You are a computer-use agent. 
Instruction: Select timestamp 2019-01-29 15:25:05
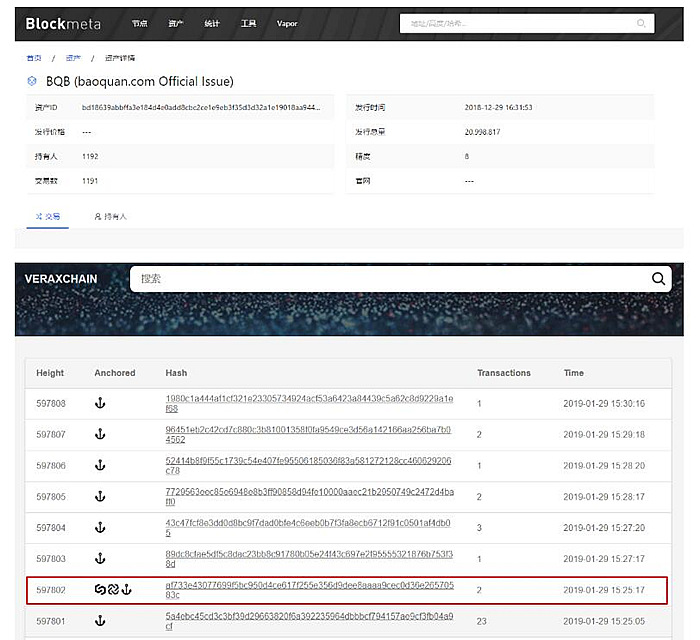[x=604, y=621]
